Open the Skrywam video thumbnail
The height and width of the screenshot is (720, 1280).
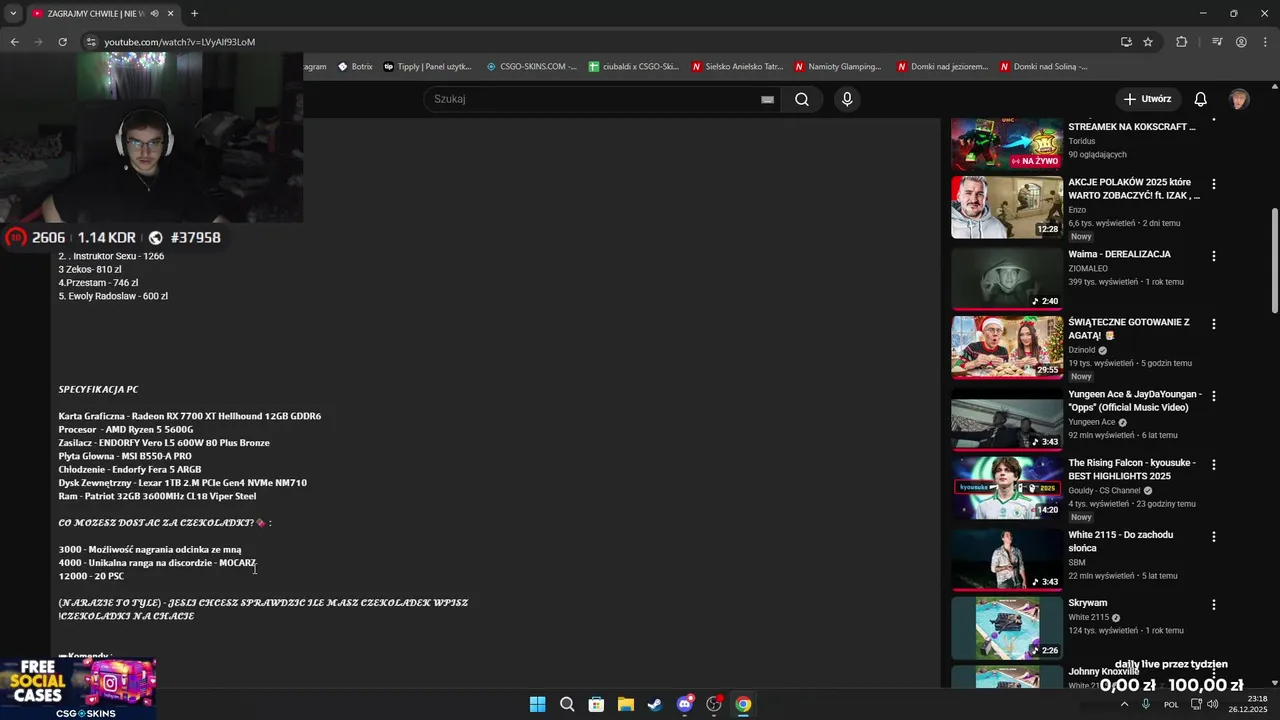1006,628
